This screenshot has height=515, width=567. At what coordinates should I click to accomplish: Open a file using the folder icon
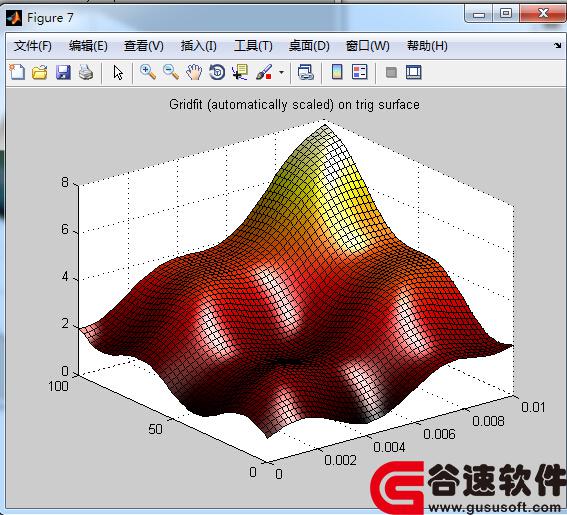tap(40, 72)
